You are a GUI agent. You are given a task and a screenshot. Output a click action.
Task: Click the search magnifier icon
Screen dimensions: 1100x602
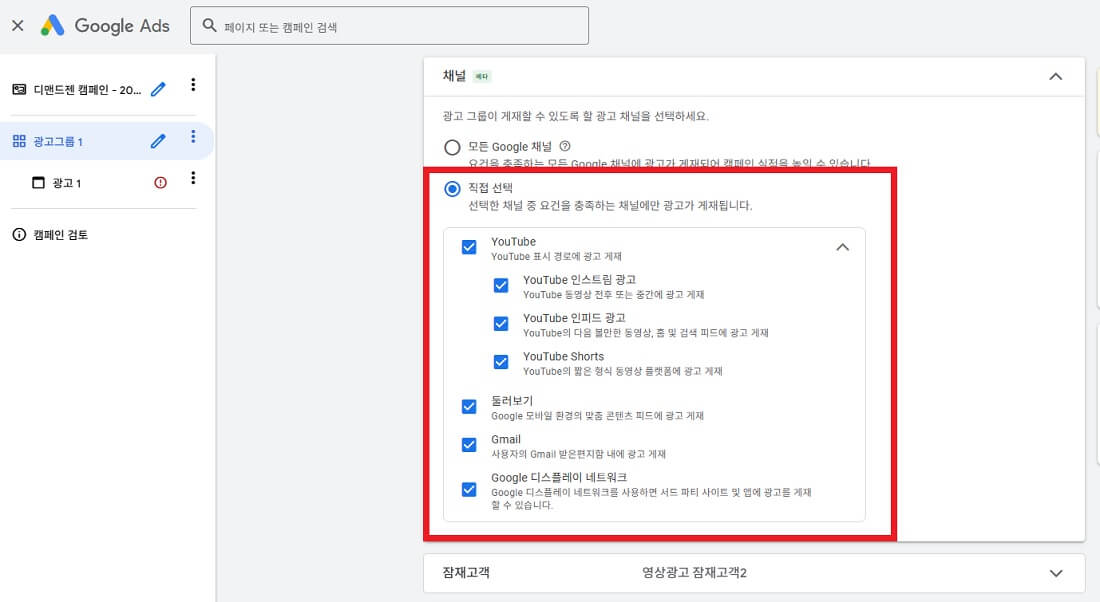[x=209, y=26]
